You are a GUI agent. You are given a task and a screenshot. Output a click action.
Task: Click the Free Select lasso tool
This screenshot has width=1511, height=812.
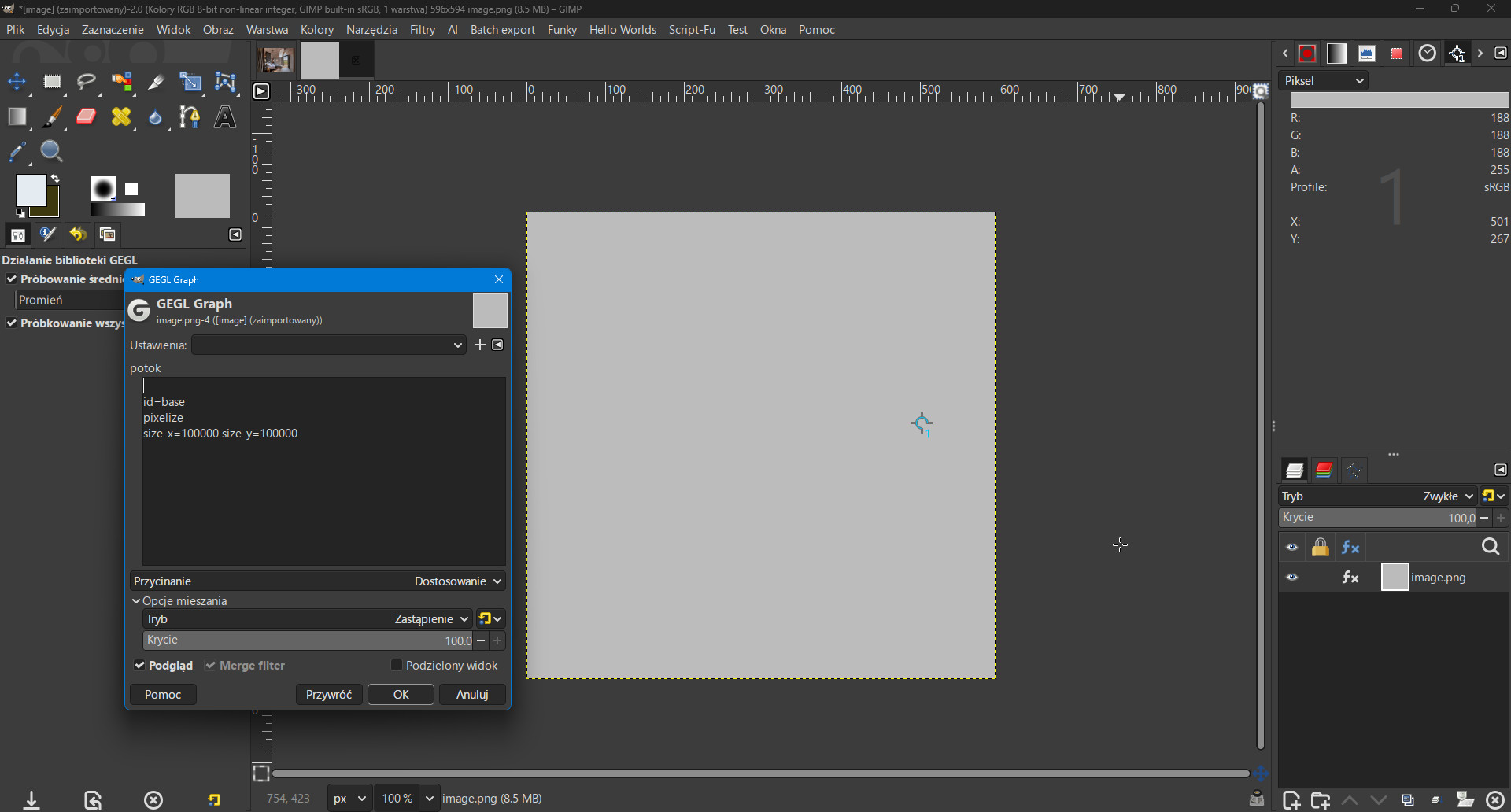[x=87, y=82]
